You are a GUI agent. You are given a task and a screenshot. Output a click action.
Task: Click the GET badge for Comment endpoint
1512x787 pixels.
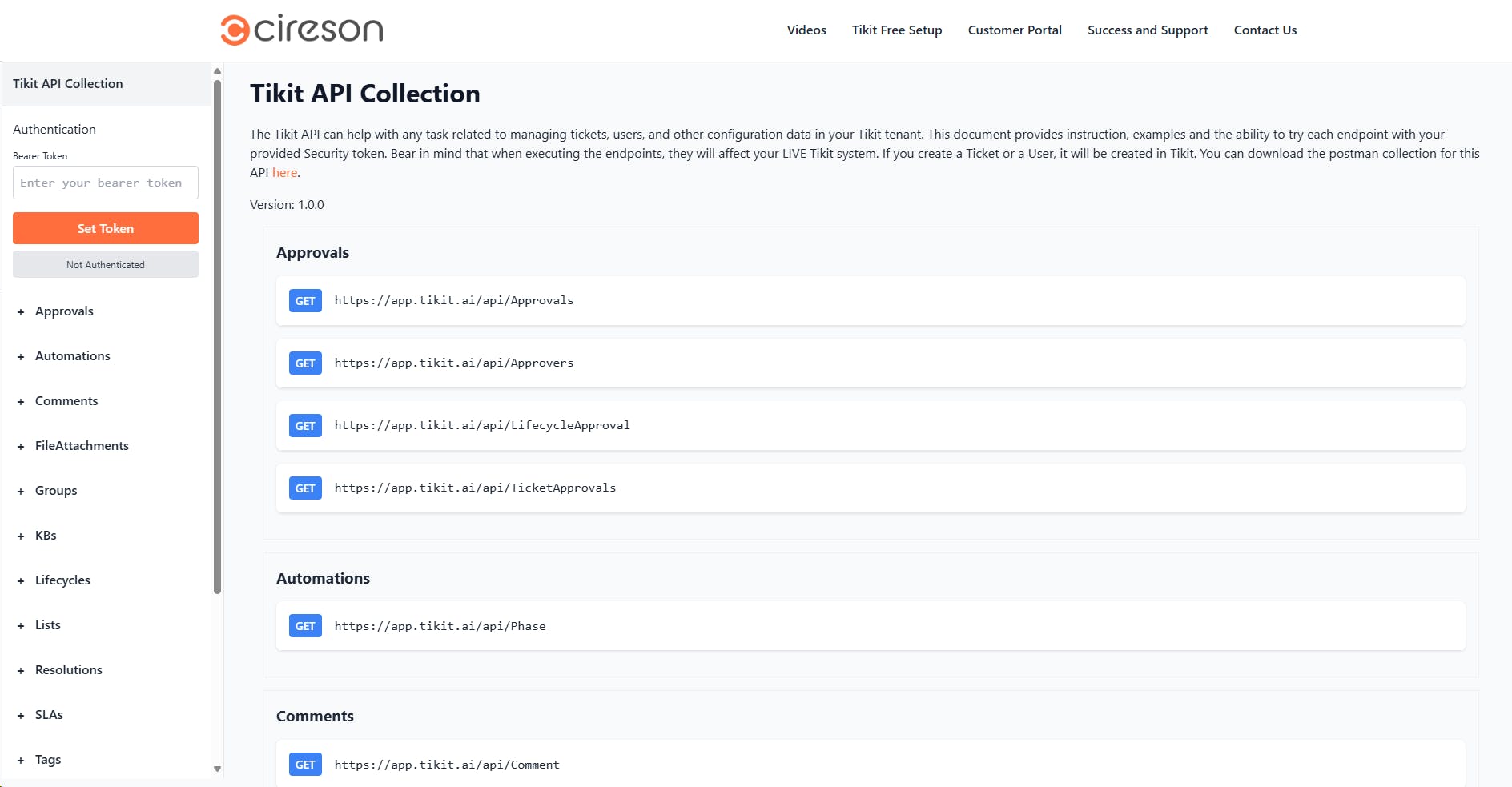(x=305, y=765)
